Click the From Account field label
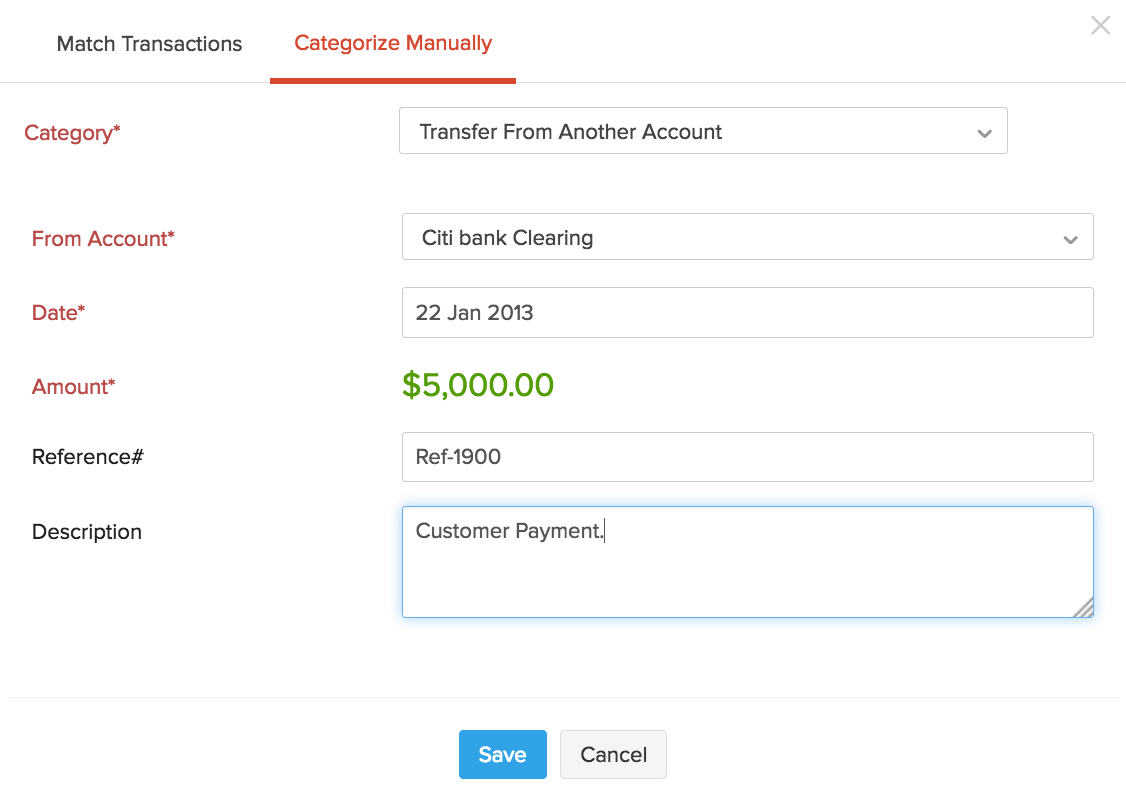Screen dimensions: 1126x798 103,239
